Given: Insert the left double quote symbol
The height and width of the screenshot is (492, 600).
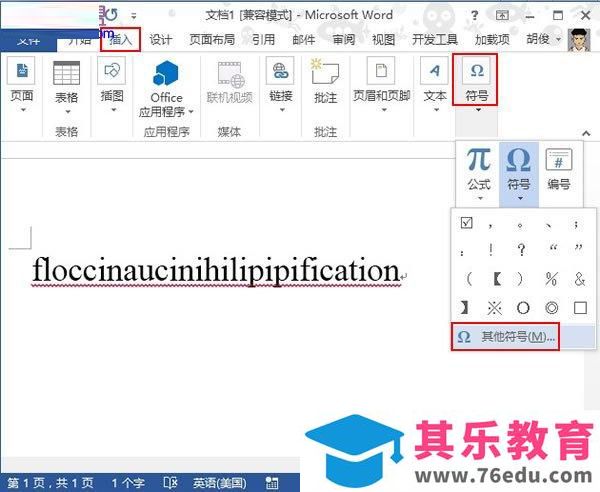Looking at the screenshot, I should coord(553,249).
